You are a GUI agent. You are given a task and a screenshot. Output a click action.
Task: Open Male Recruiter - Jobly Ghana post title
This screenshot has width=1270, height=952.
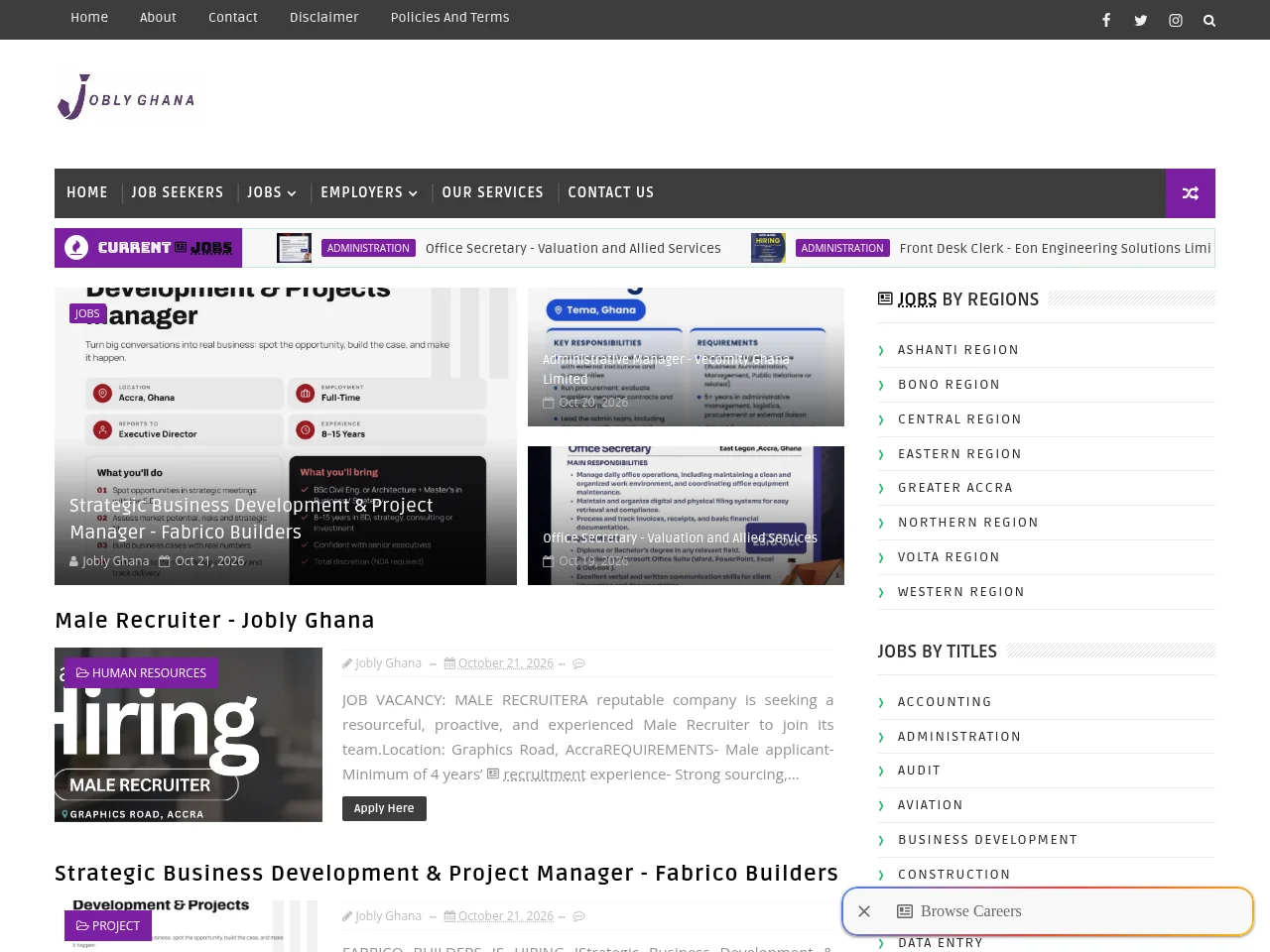click(215, 620)
